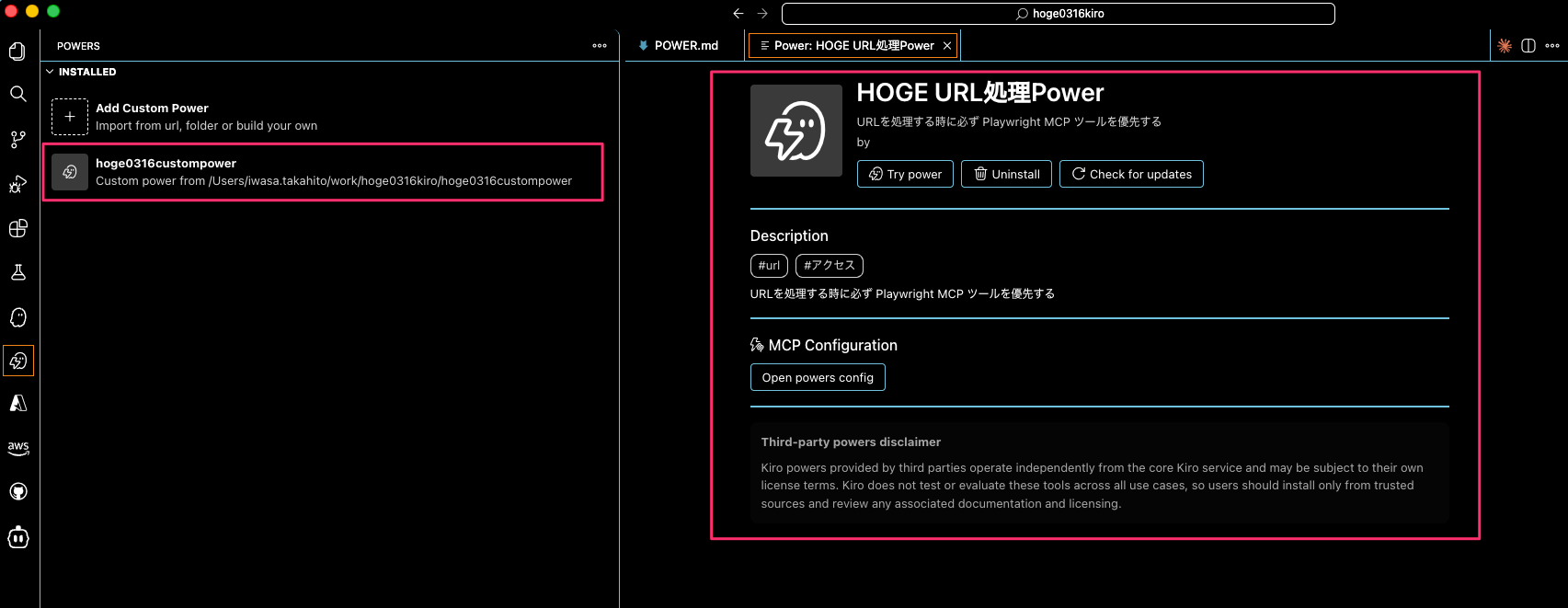Click the custom power folder path text
This screenshot has height=608, width=1568.
(x=334, y=180)
